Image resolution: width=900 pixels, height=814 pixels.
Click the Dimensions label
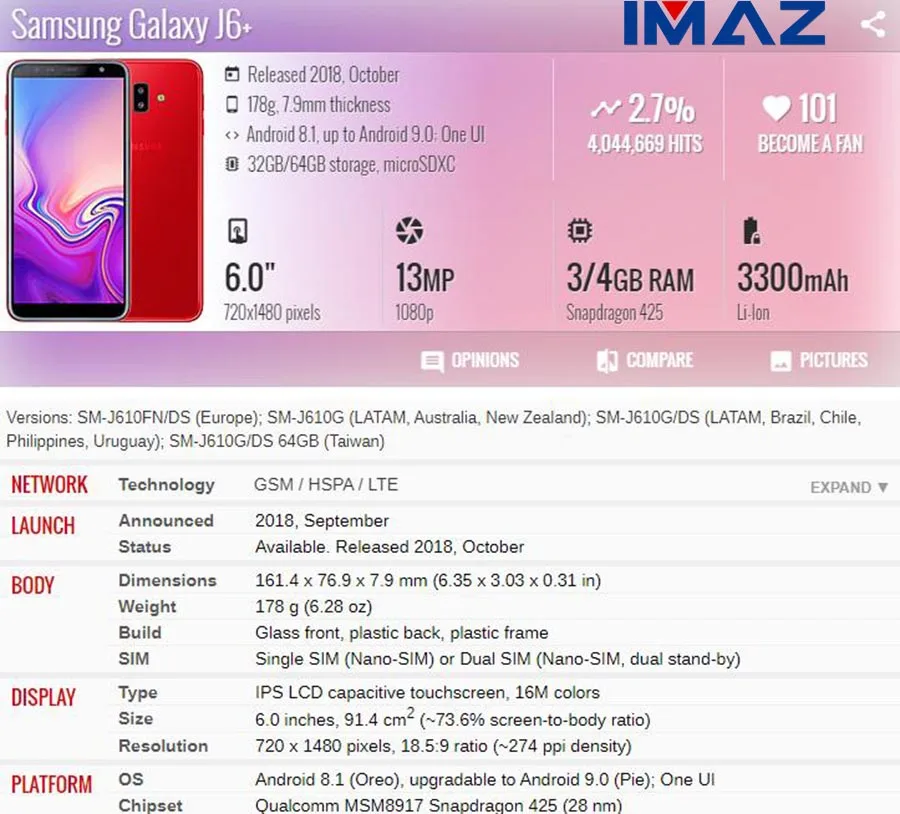click(x=168, y=580)
